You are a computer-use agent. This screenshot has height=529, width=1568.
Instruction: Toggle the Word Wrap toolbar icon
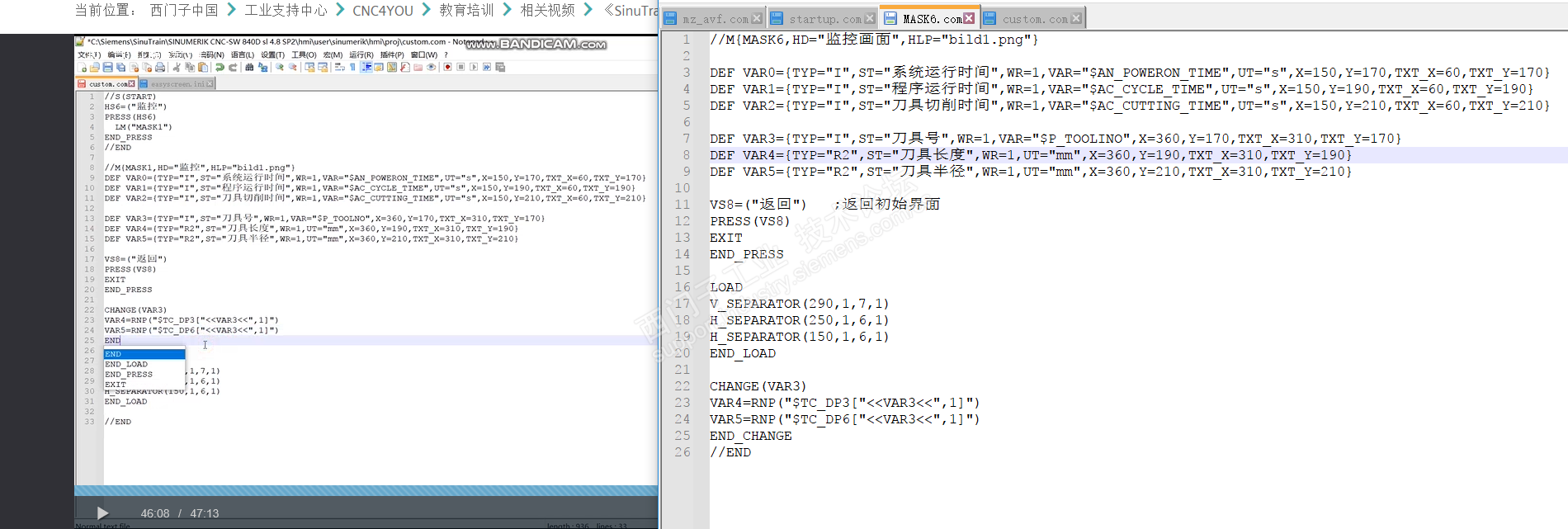click(339, 68)
